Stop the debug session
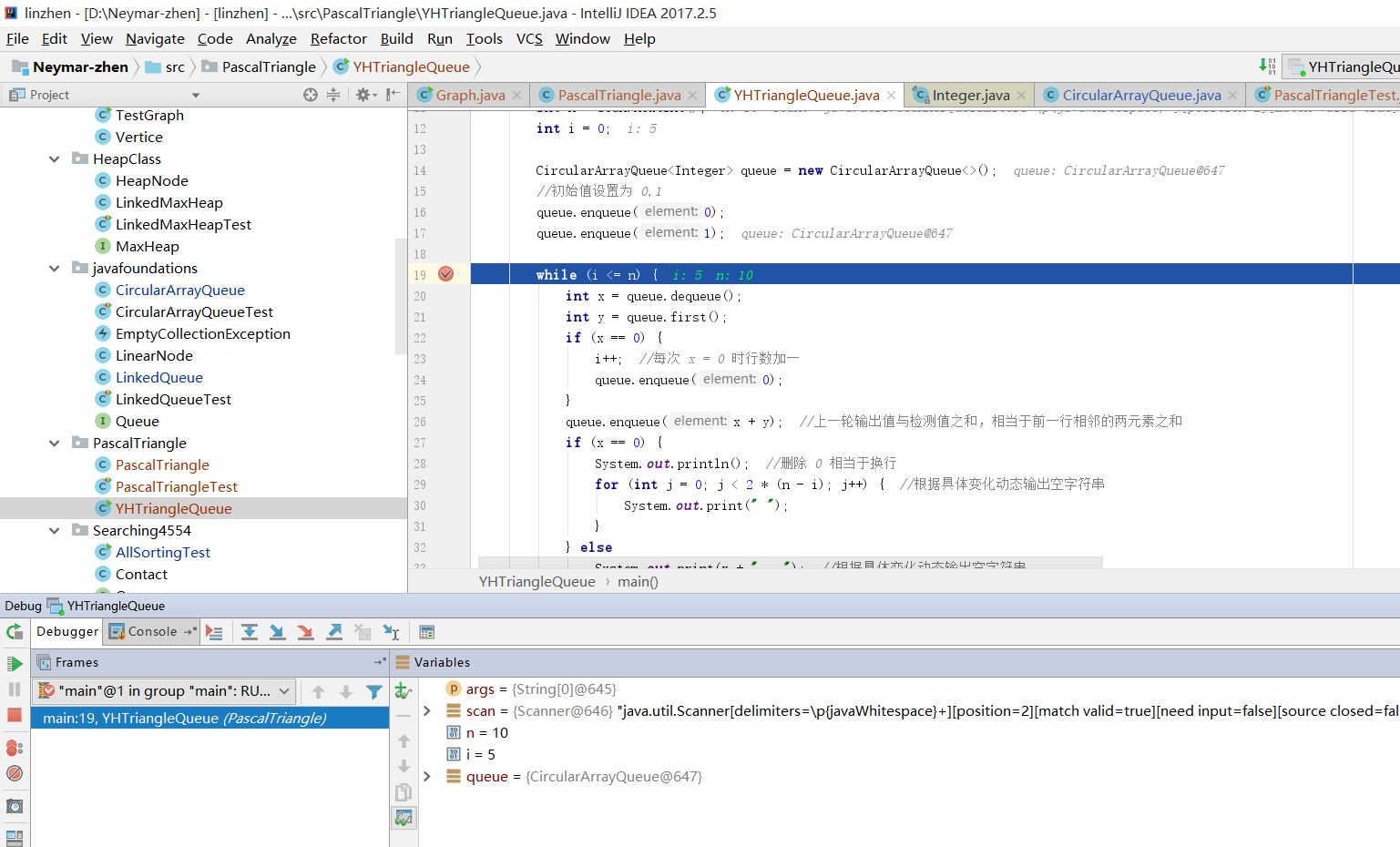 (x=15, y=715)
